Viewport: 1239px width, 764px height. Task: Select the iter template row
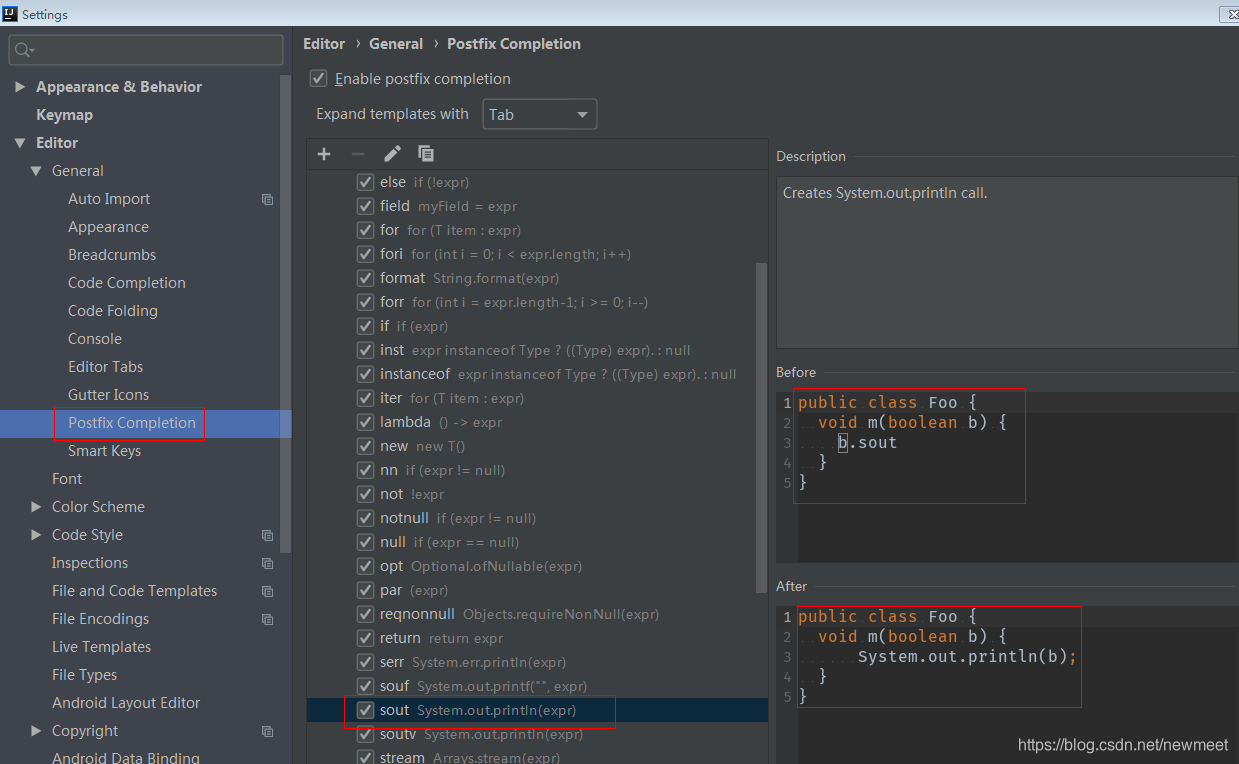(x=537, y=398)
